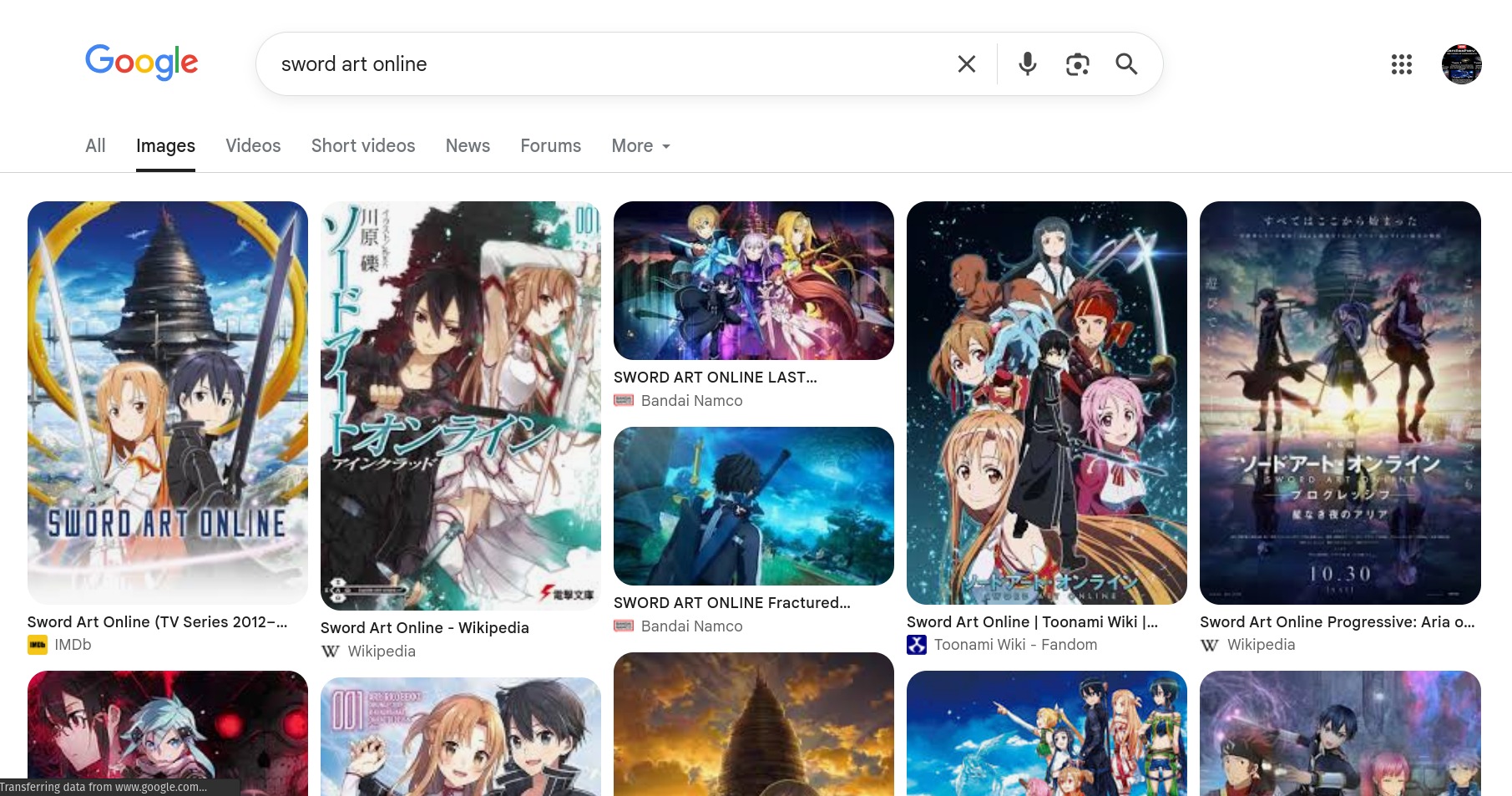
Task: Open Sword Art Online Progressive Aria link
Action: coord(1338,621)
